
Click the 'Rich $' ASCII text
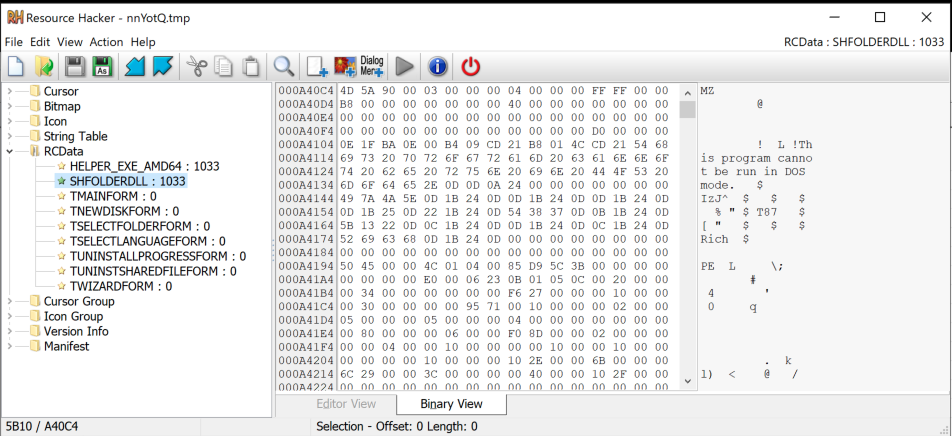point(724,239)
